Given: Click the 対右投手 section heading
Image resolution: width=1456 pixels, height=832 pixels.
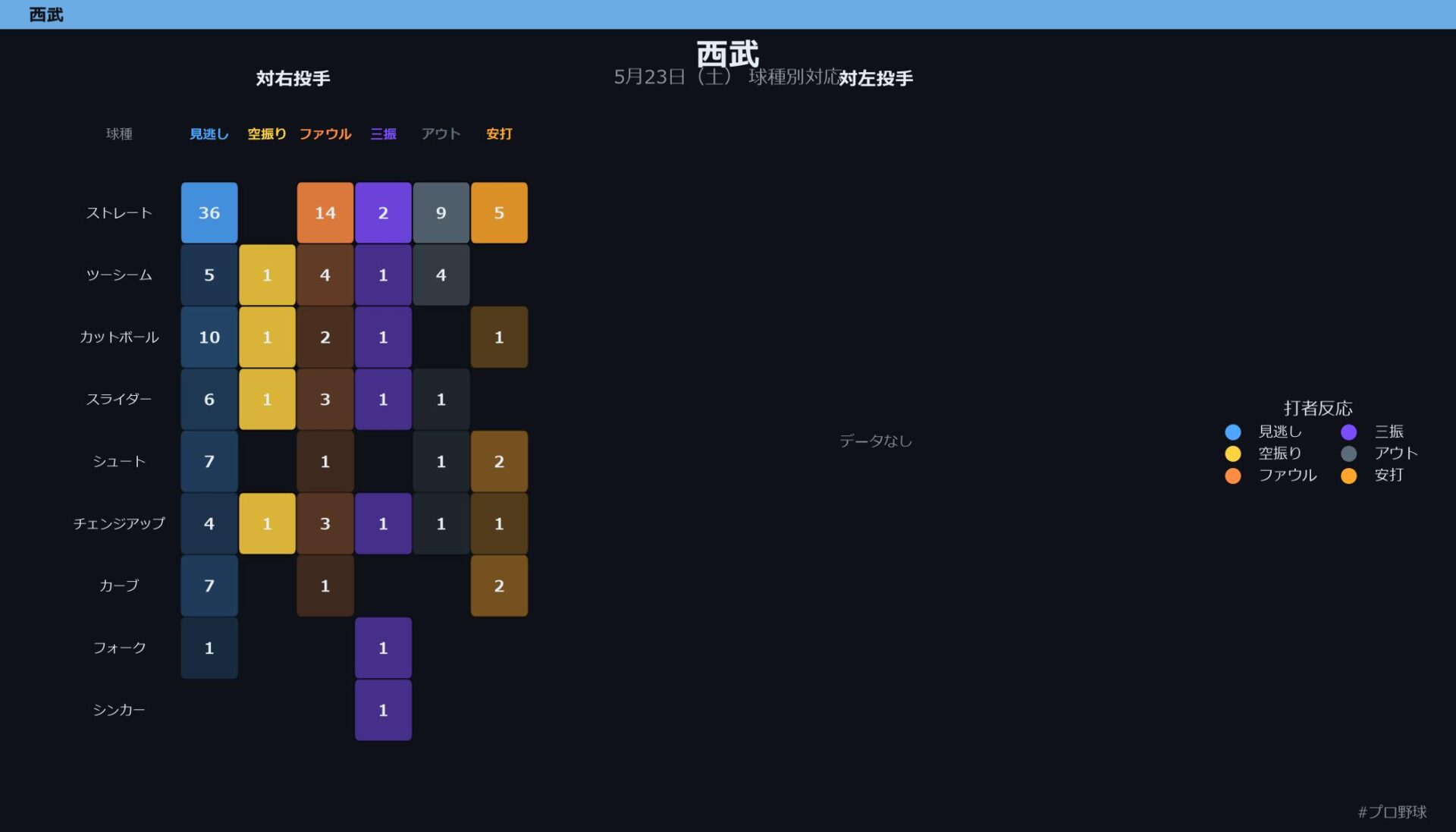Looking at the screenshot, I should 293,78.
